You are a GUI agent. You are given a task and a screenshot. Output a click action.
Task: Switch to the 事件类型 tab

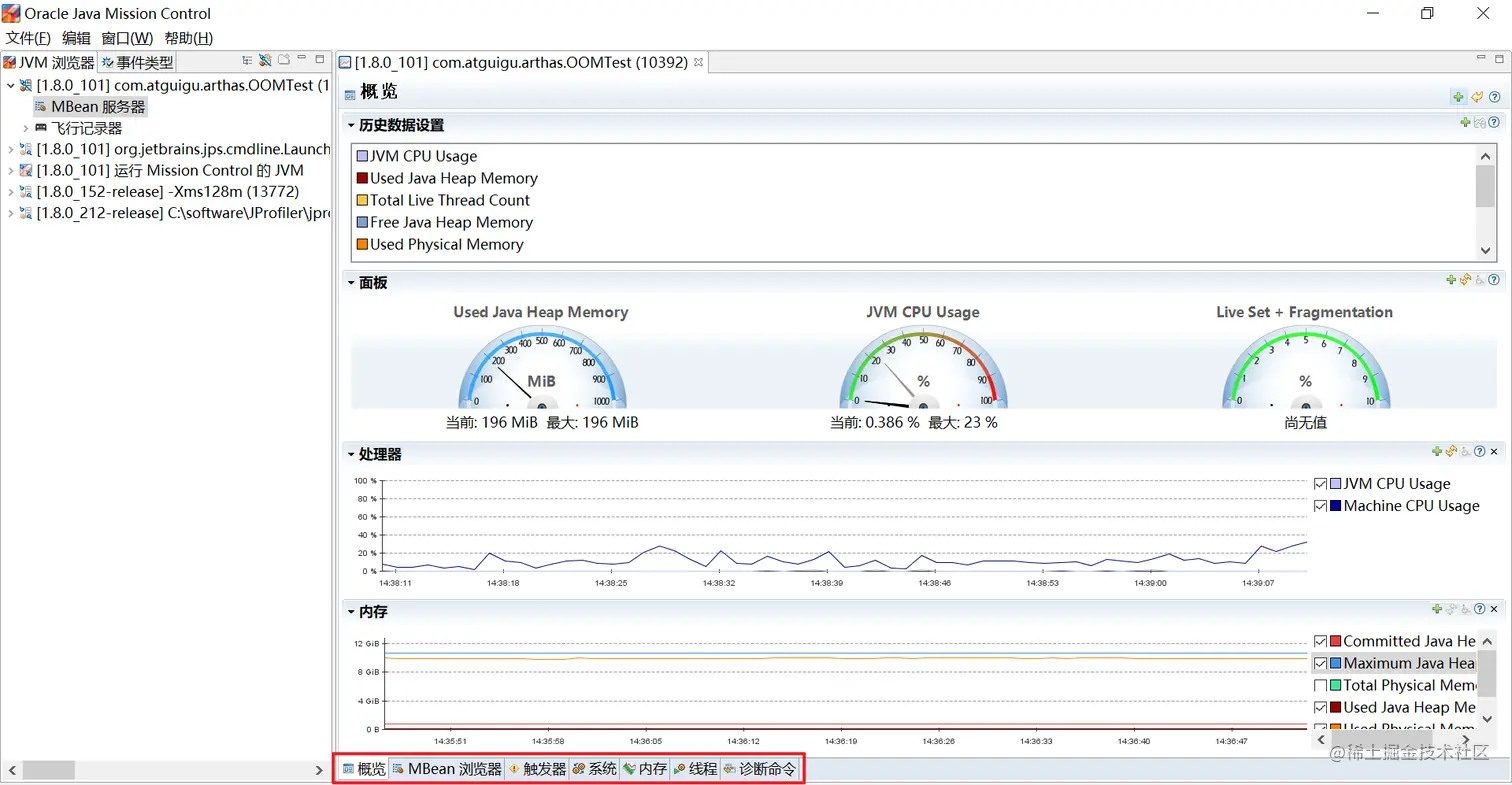pos(137,62)
